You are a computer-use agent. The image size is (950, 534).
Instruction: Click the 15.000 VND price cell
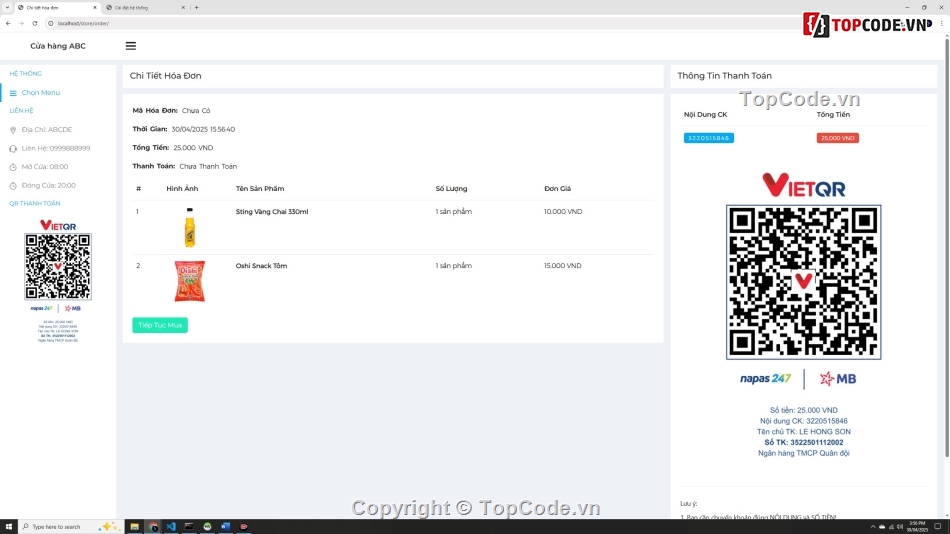563,265
